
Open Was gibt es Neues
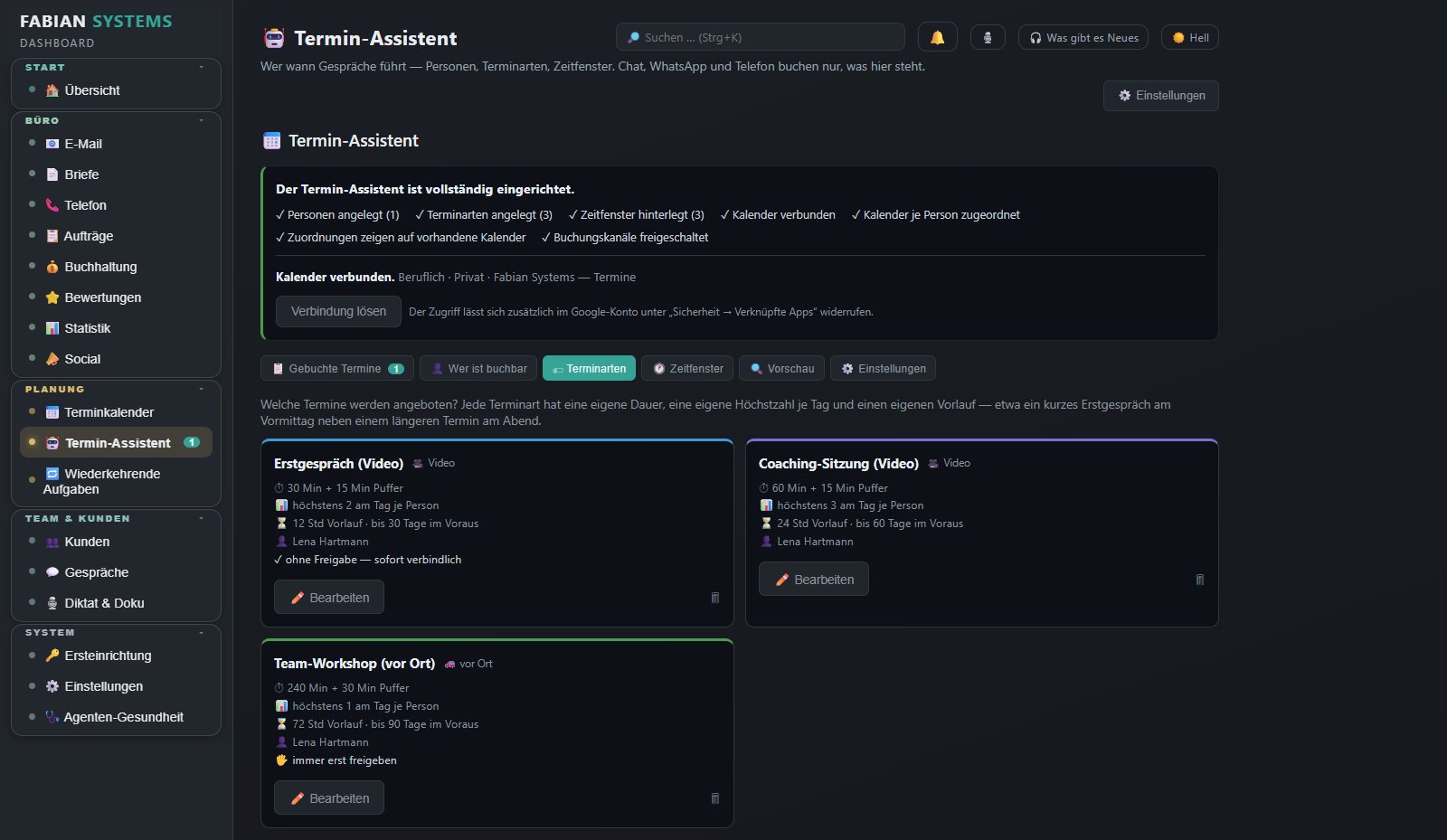click(1083, 37)
